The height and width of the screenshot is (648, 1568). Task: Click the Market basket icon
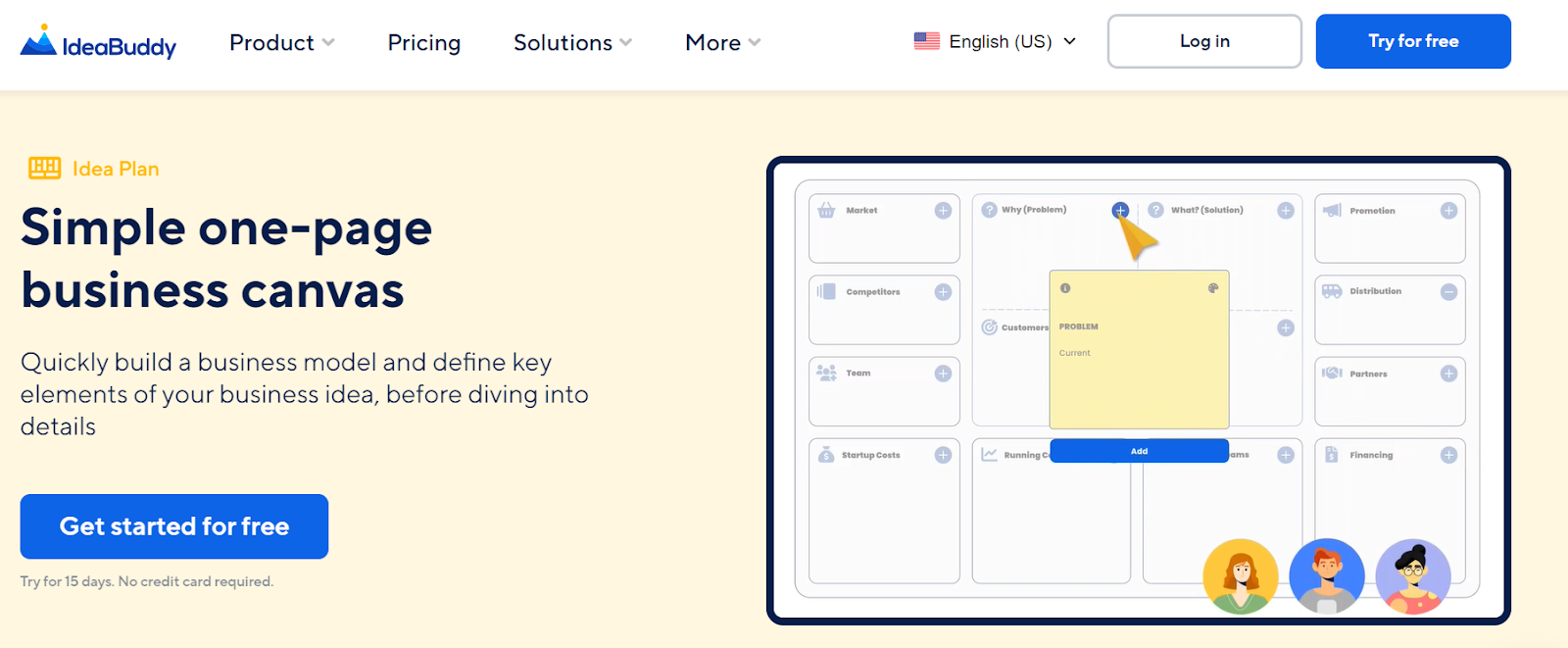click(x=826, y=210)
